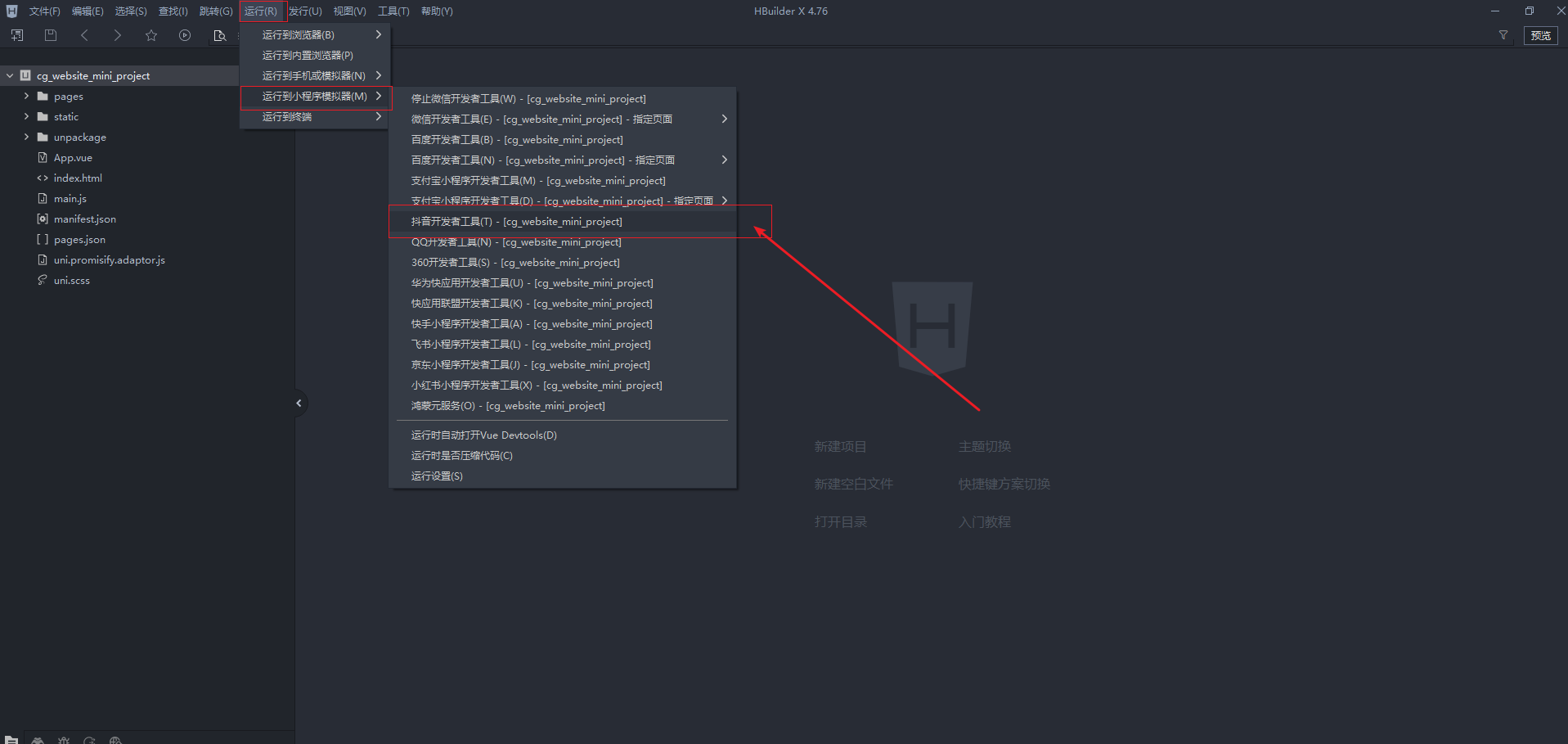1568x744 pixels.
Task: Click the forward navigation arrow icon
Action: coord(118,35)
